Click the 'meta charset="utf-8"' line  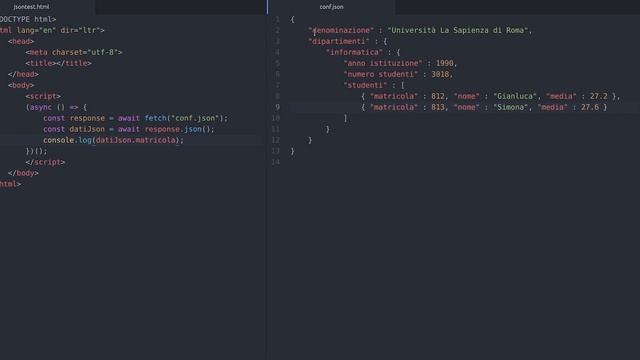(74, 52)
